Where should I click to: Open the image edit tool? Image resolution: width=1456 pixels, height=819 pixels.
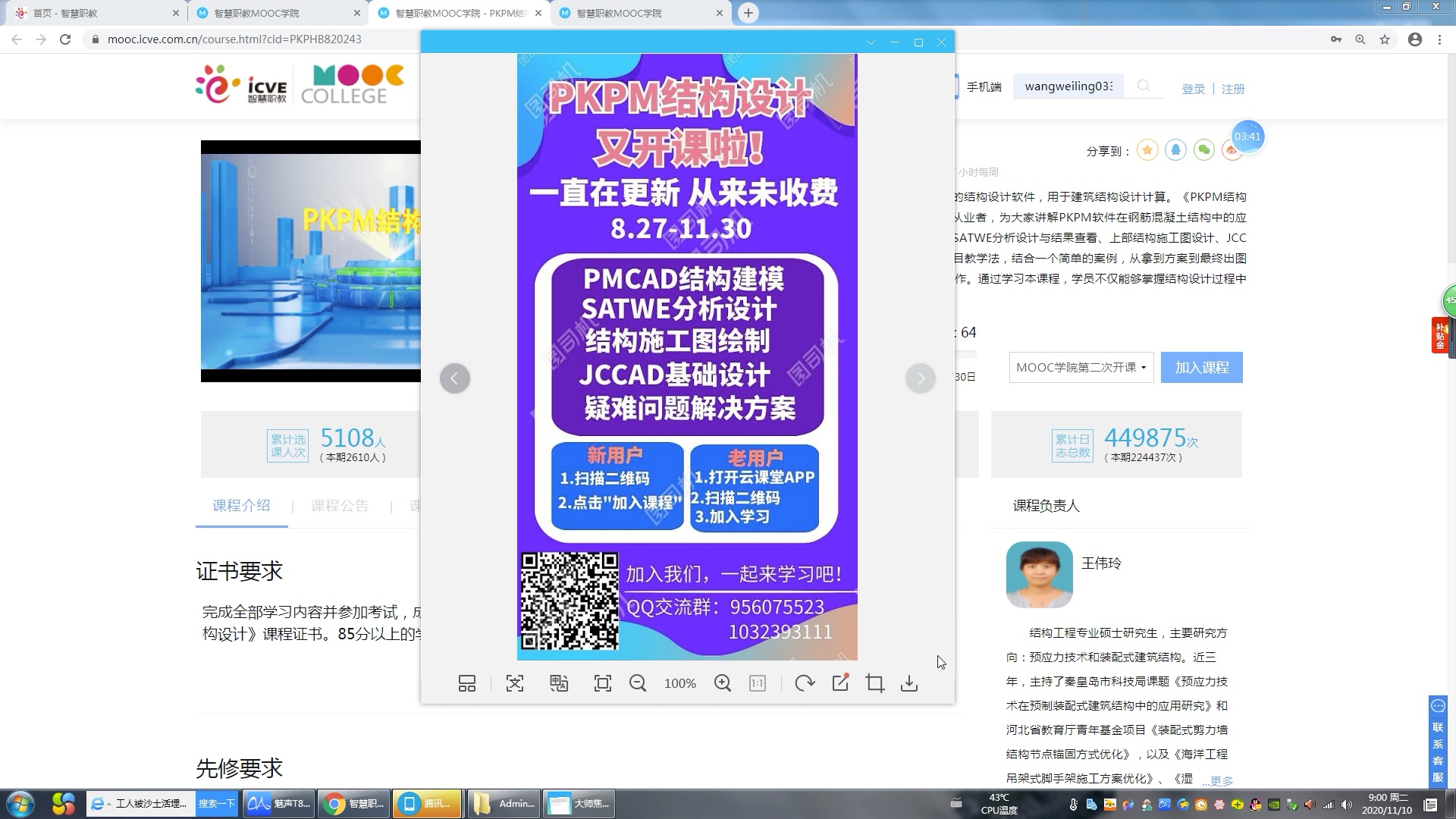839,682
